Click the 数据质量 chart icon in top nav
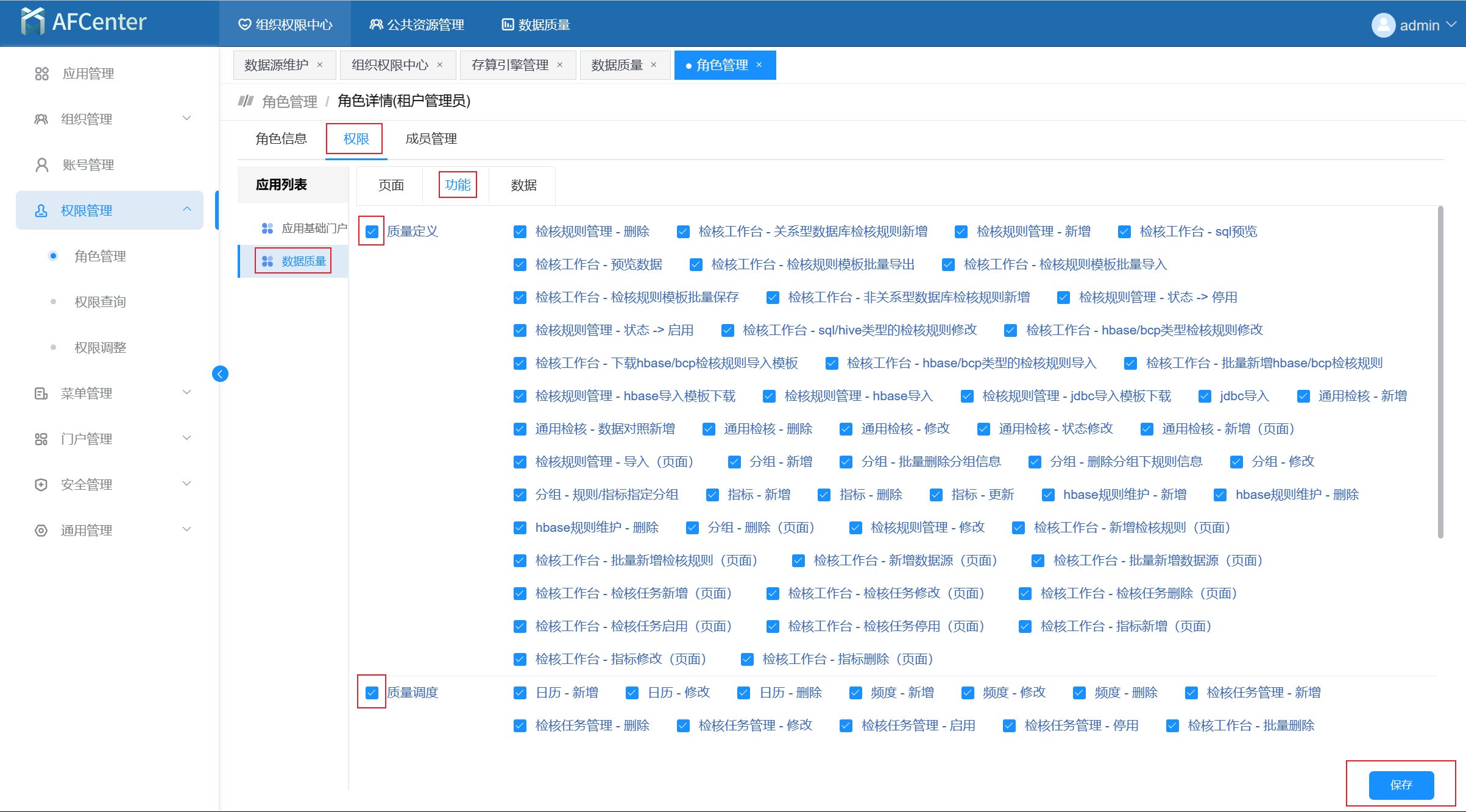Viewport: 1466px width, 812px height. click(507, 25)
